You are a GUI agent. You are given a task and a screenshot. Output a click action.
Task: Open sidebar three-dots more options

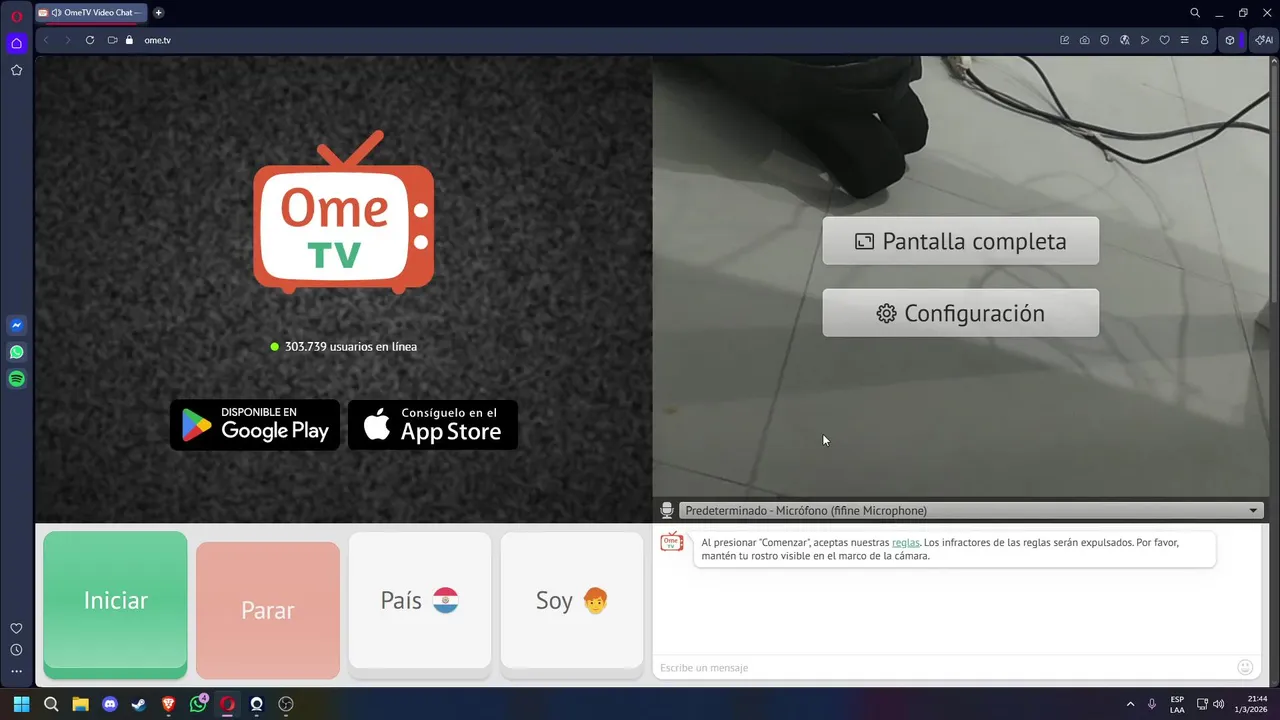tap(16, 672)
